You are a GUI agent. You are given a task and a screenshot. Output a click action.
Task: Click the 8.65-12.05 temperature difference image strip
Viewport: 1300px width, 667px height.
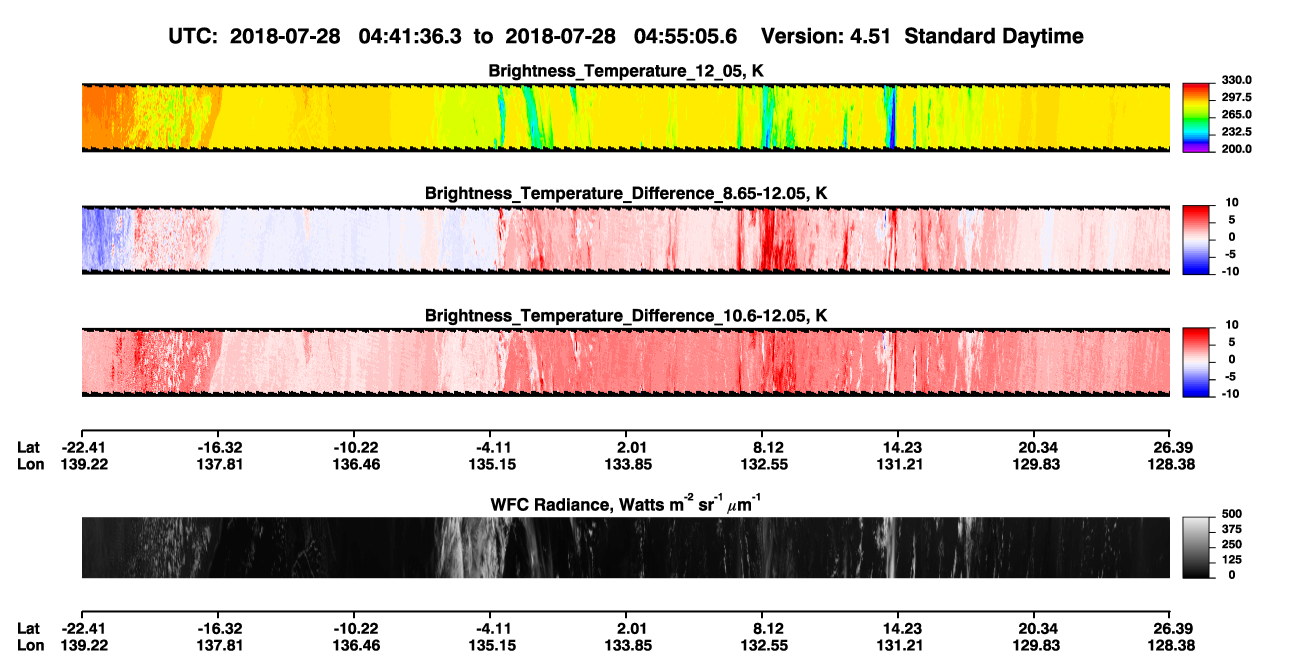coord(626,240)
